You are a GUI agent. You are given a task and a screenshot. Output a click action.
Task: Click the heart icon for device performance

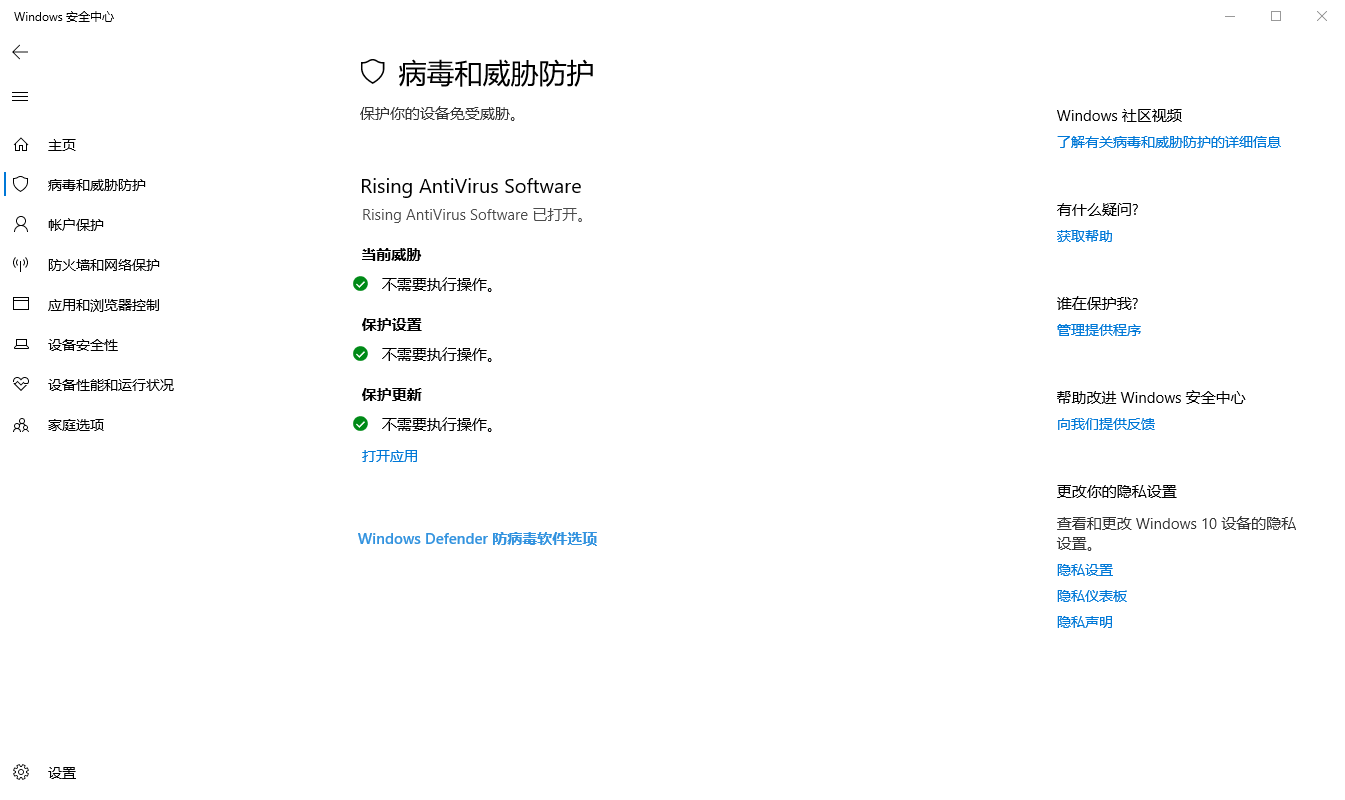(x=21, y=385)
